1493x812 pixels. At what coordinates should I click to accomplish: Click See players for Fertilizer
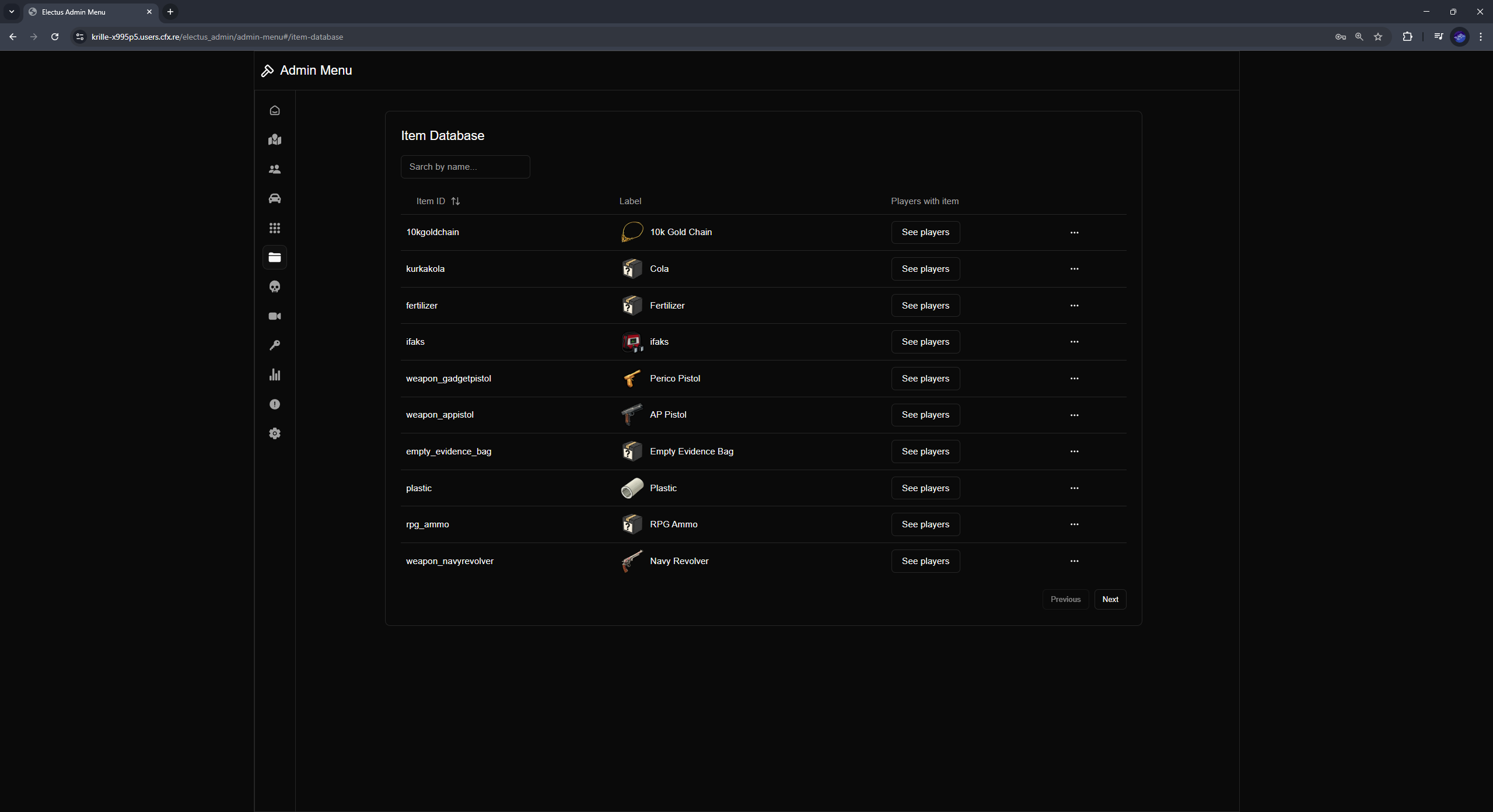pos(925,306)
